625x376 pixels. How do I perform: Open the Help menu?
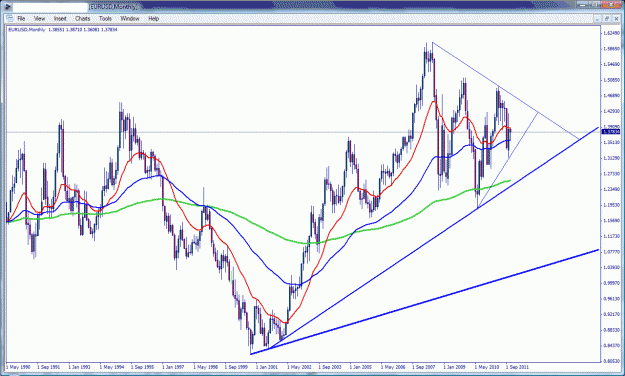pos(153,18)
